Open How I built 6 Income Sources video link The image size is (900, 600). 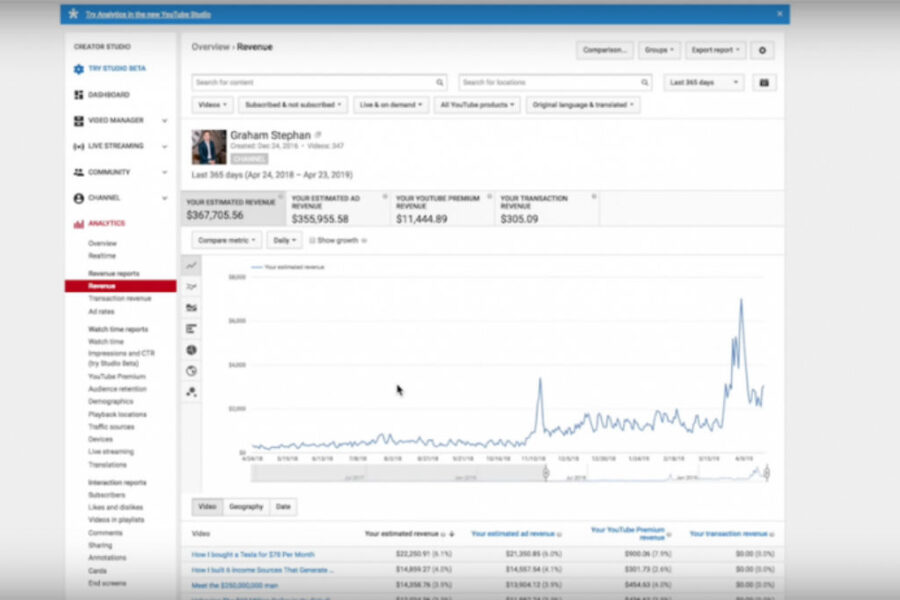click(x=262, y=570)
